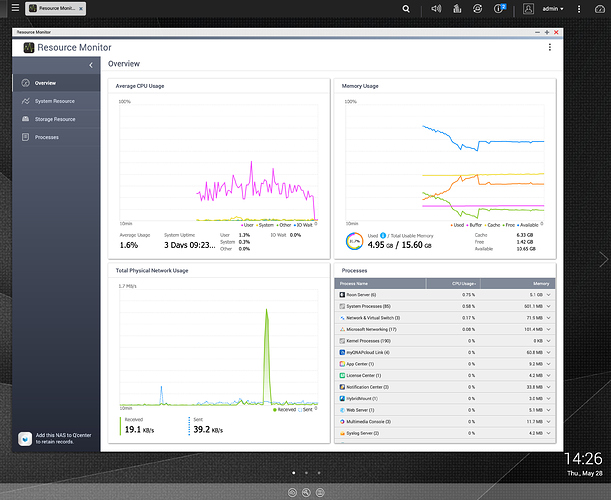Screen dimensions: 611x500
Task: Sort table by CPU Usage header
Action: tap(453, 283)
